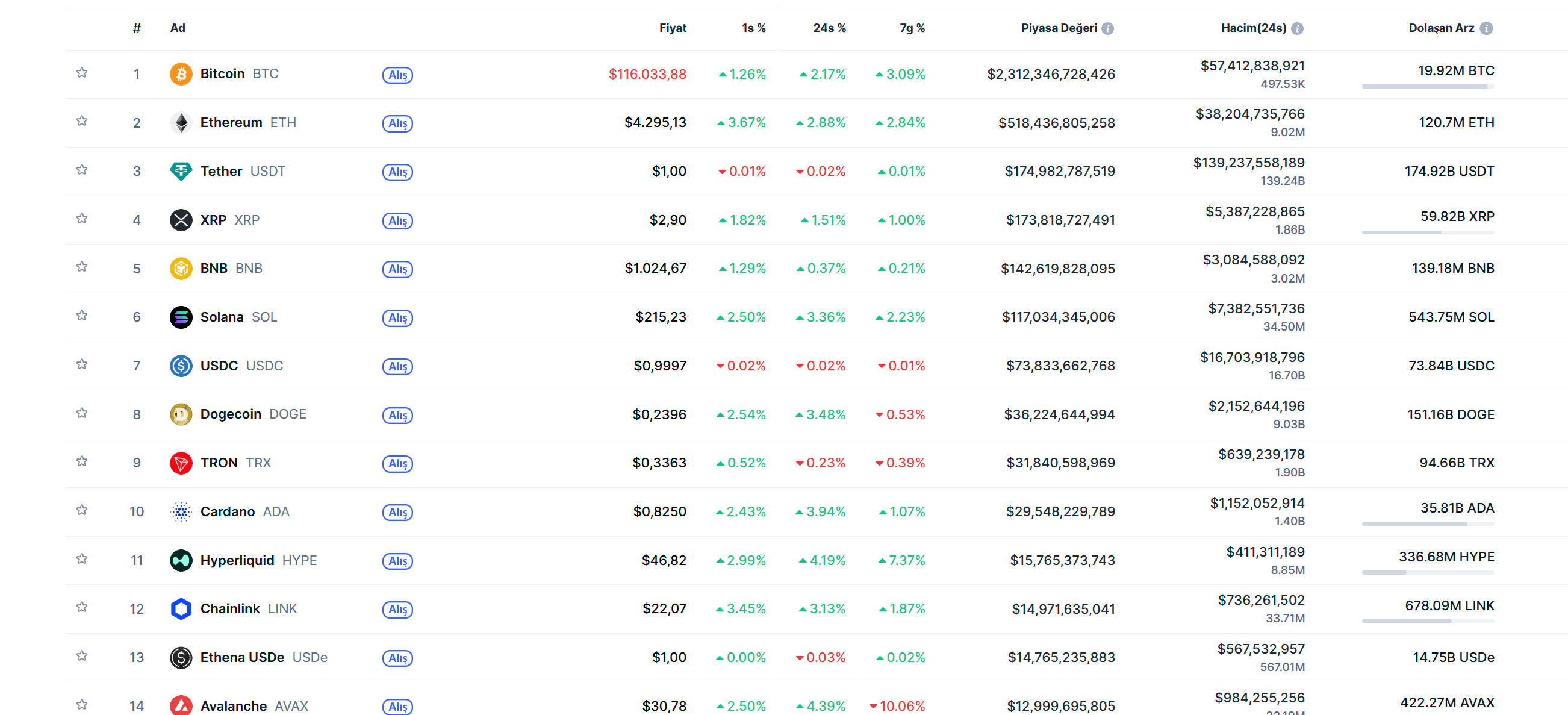Screen dimensions: 1568x715
Task: Sort table by Fiyat column
Action: pos(672,28)
